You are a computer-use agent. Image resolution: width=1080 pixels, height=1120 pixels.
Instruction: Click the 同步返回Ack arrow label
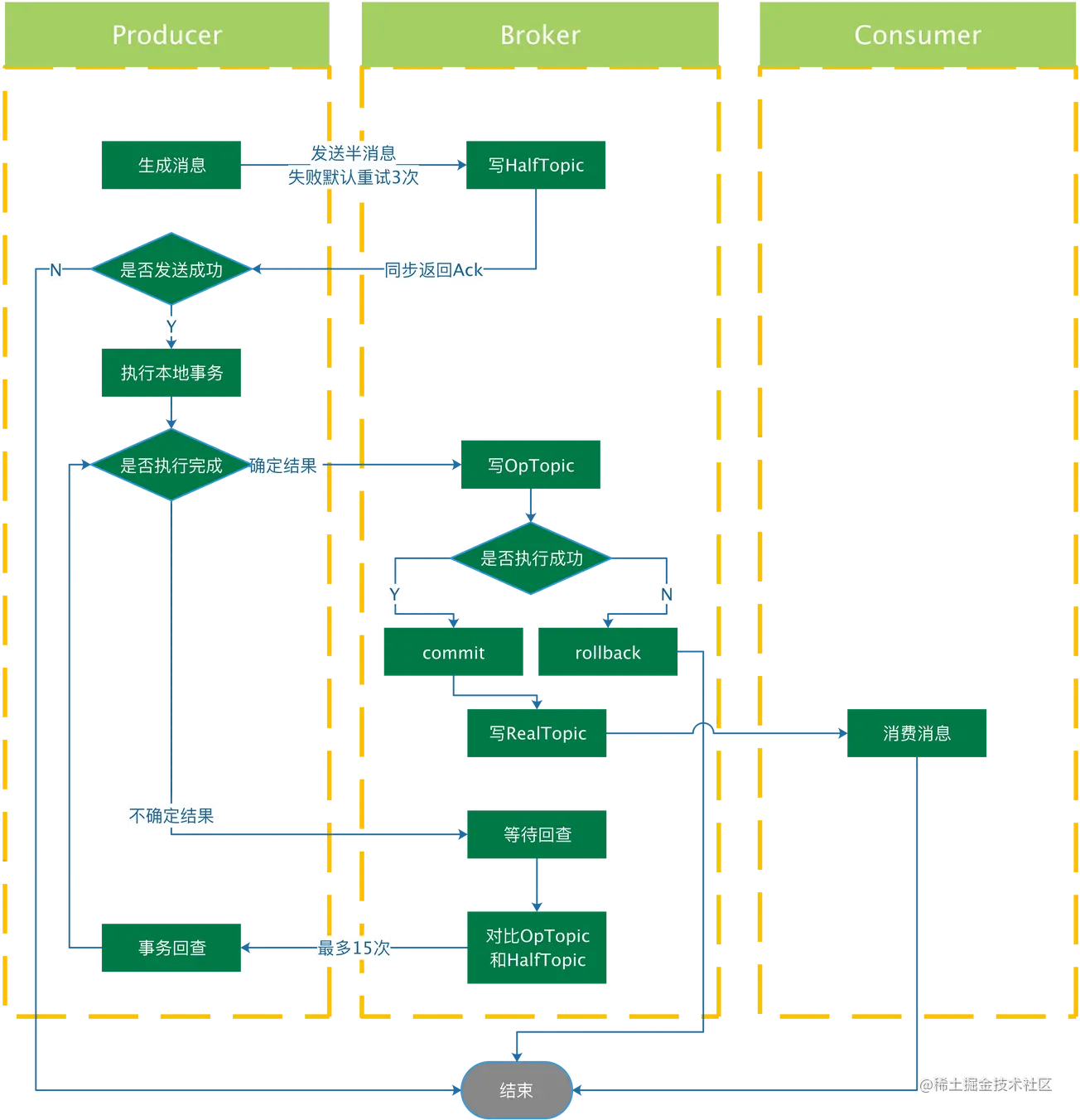click(434, 270)
